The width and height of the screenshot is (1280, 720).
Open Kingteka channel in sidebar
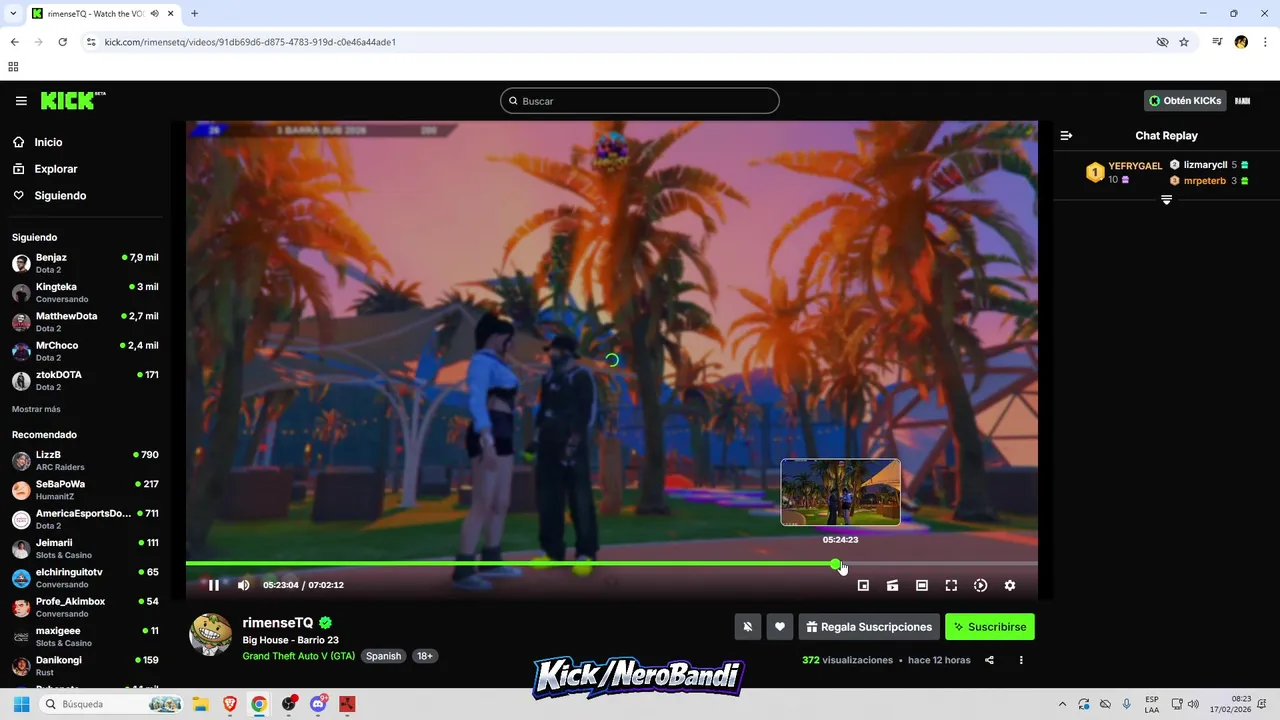84,293
